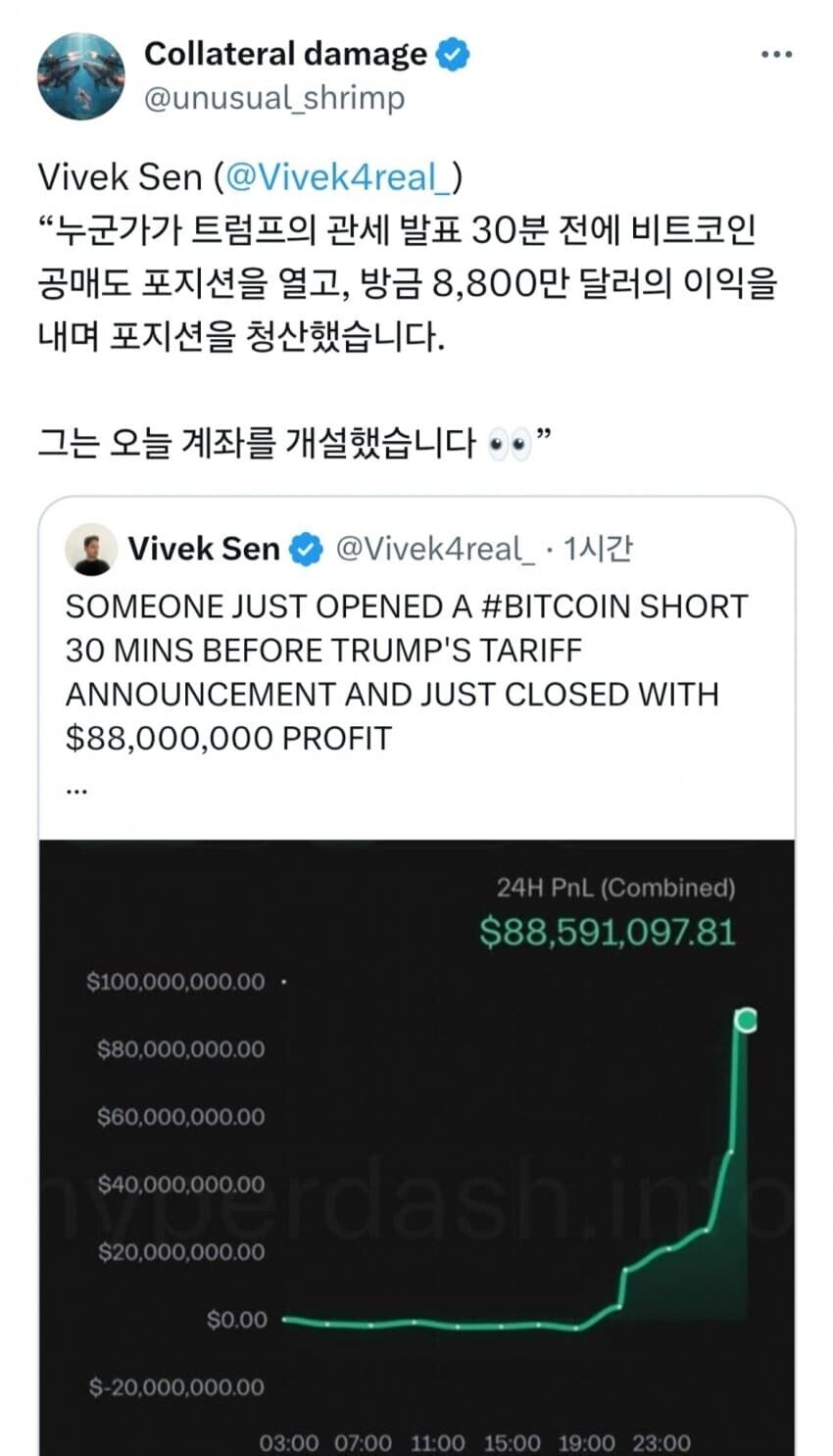The height and width of the screenshot is (1456, 833).
Task: Click the $100,000,000.00 y-axis label
Action: click(x=176, y=982)
